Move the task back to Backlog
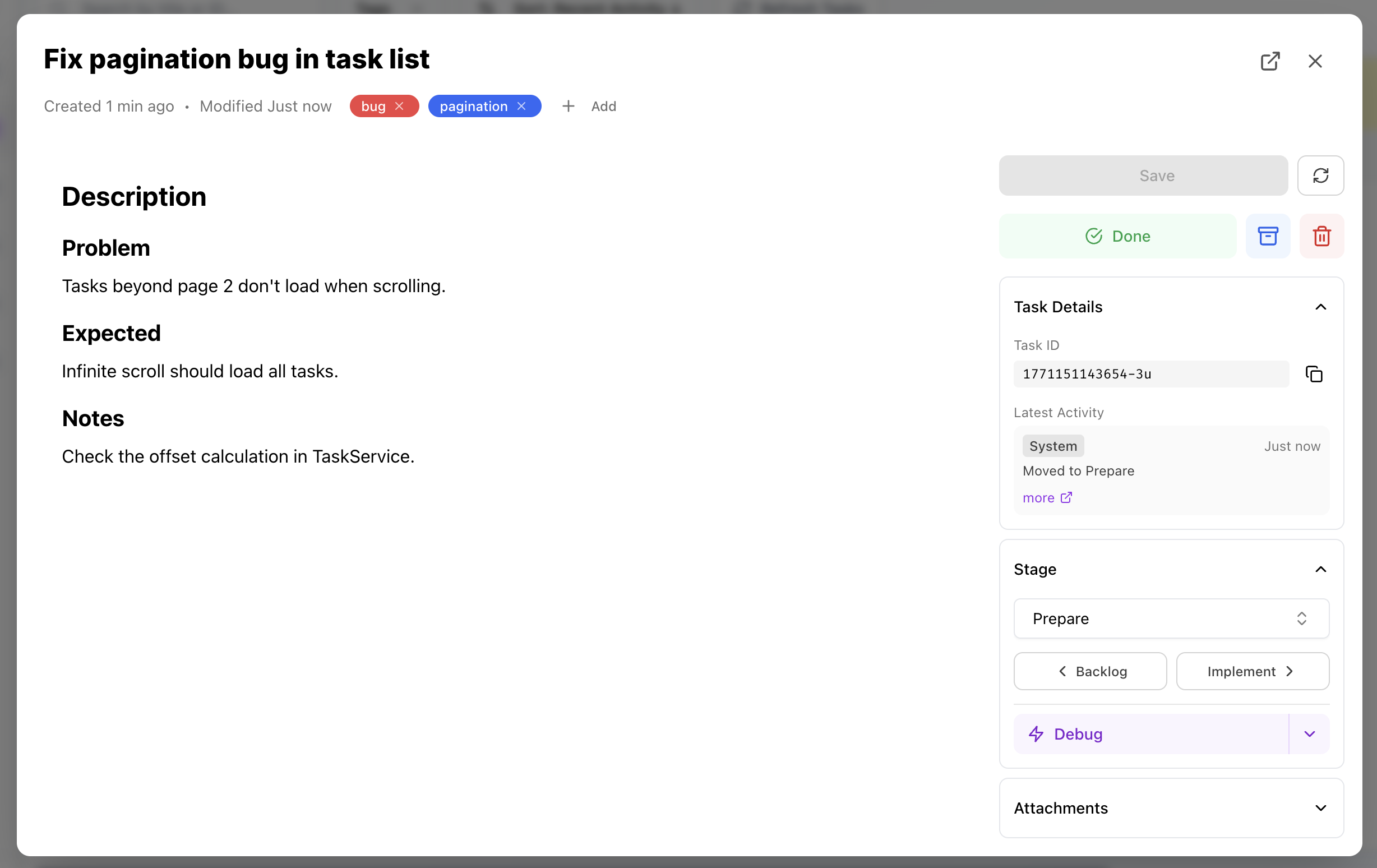 [1089, 671]
